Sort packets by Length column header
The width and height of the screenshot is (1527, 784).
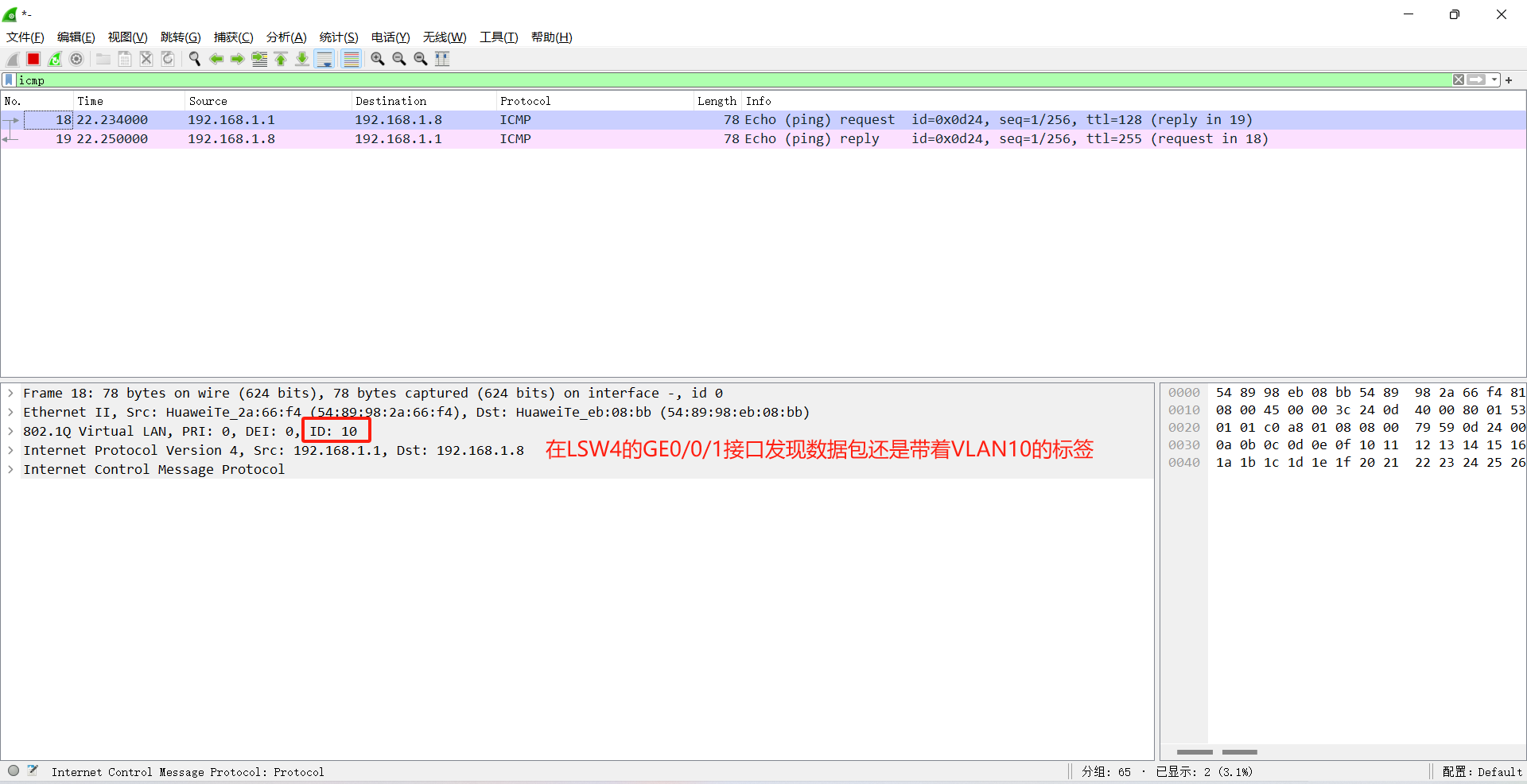pos(718,101)
